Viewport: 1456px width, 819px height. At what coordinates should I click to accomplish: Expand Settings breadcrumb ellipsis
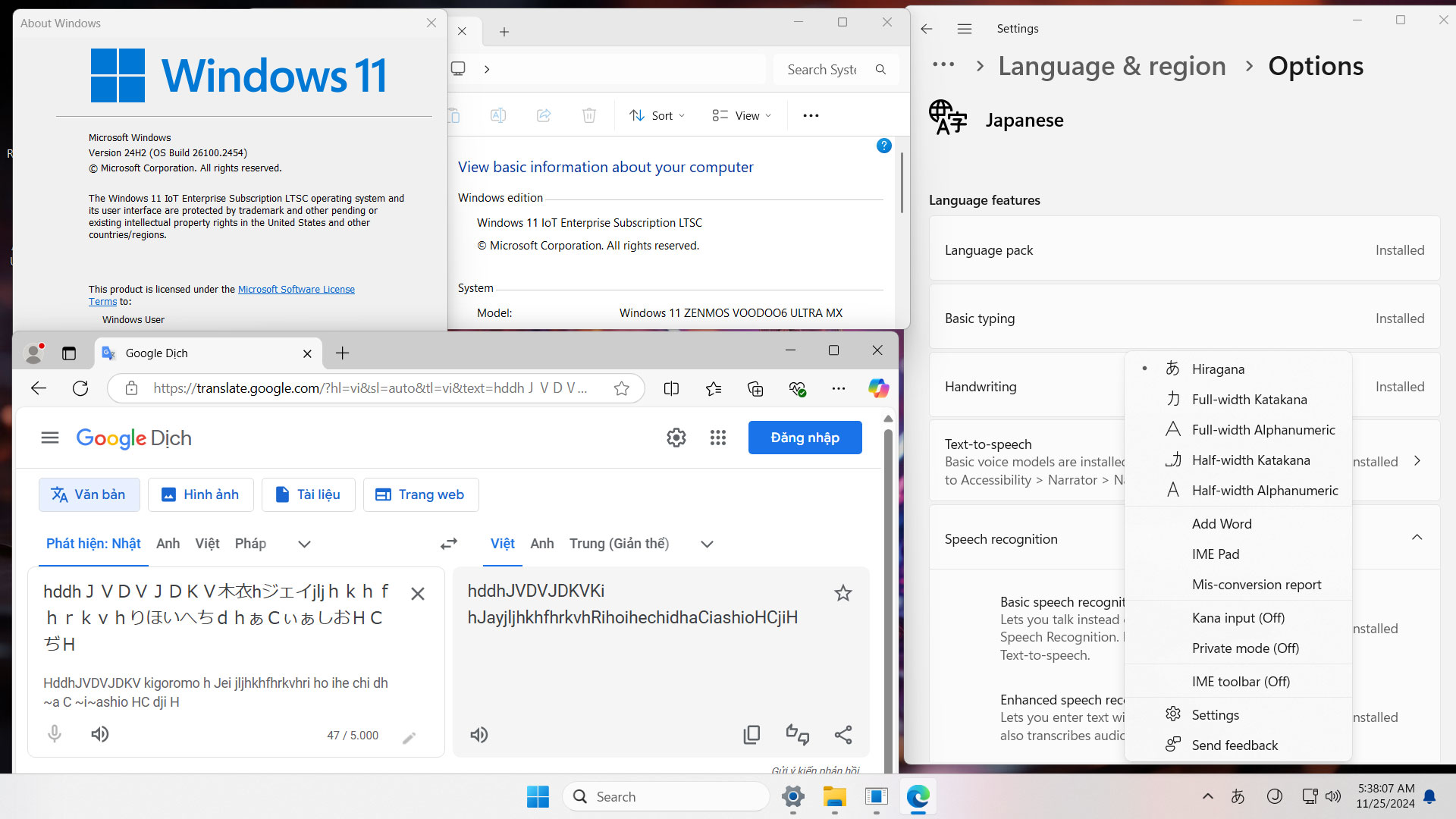point(943,65)
